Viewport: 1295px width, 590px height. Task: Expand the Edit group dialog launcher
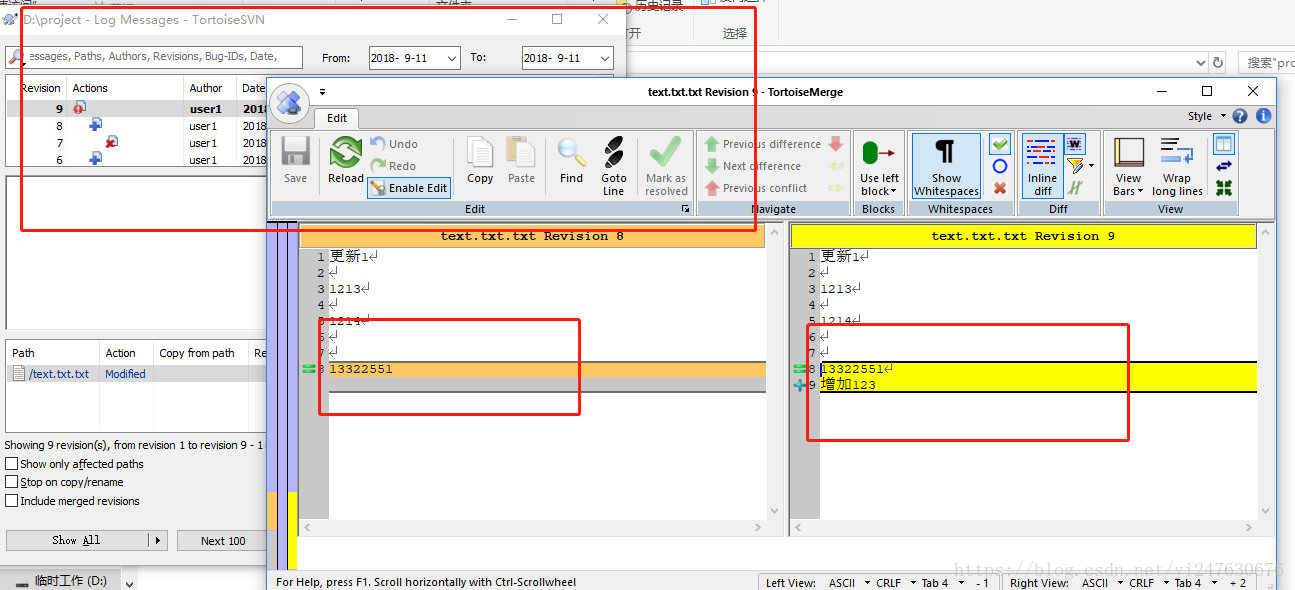click(685, 209)
